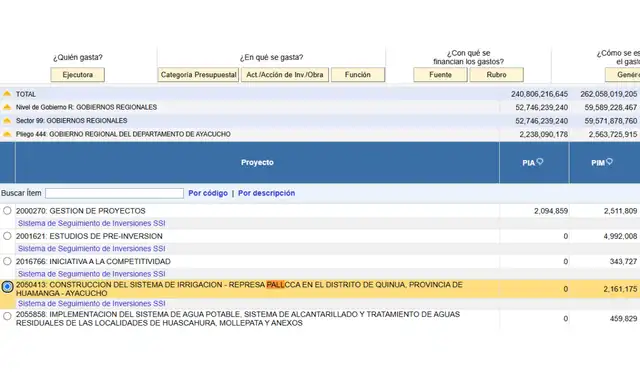
Task: Click up arrow for Pliego 444 Ayacucho
Action: 7,134
